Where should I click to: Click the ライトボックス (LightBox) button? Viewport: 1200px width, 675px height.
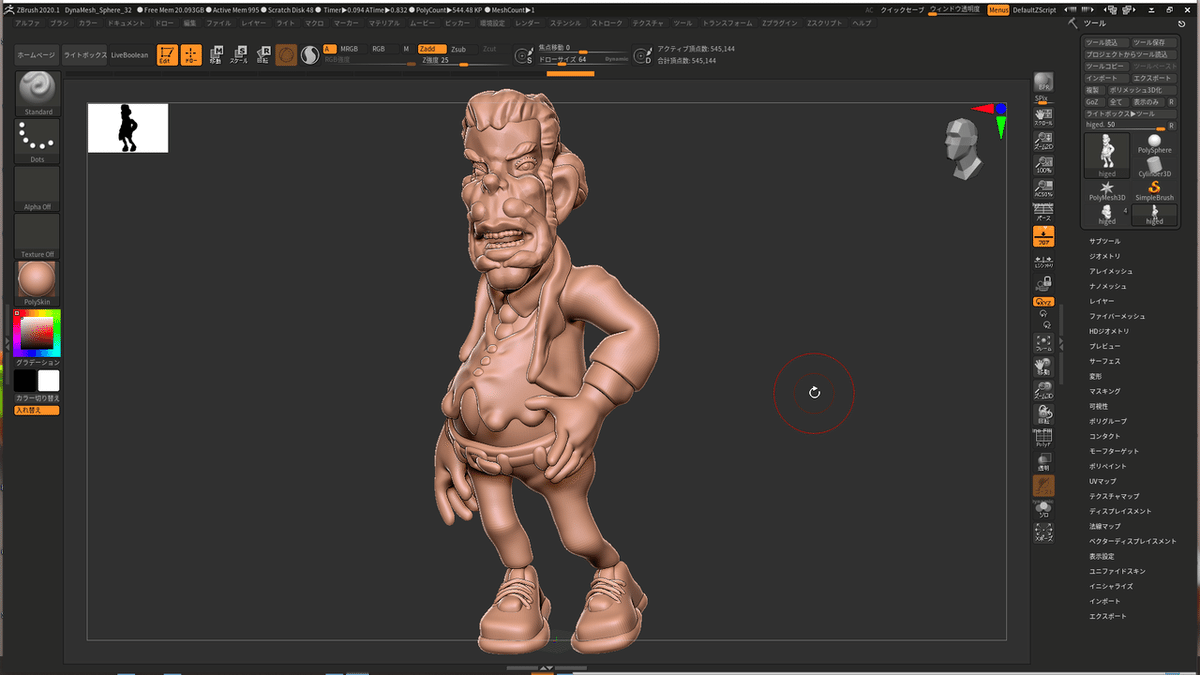(83, 55)
